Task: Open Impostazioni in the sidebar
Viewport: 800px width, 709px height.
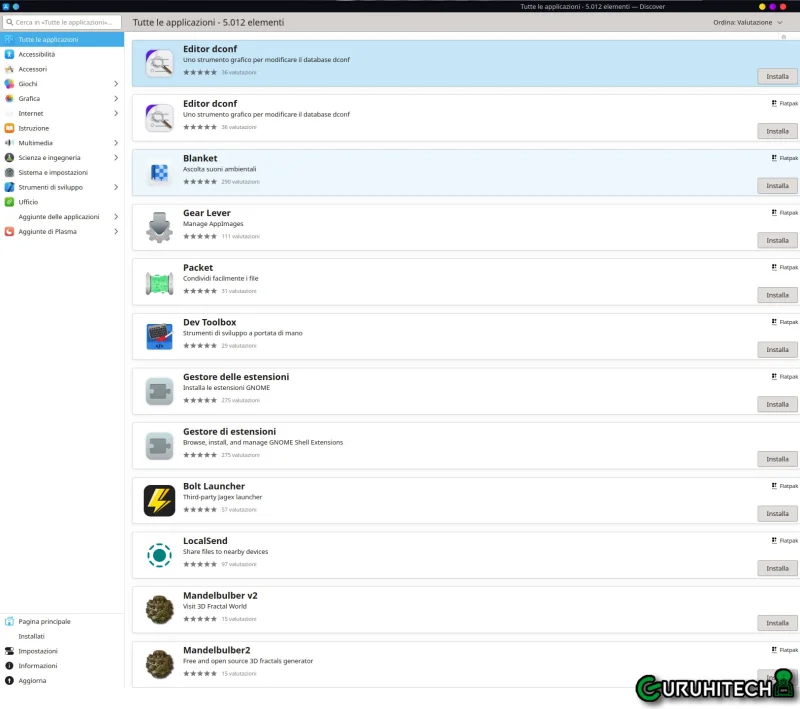Action: click(x=38, y=651)
